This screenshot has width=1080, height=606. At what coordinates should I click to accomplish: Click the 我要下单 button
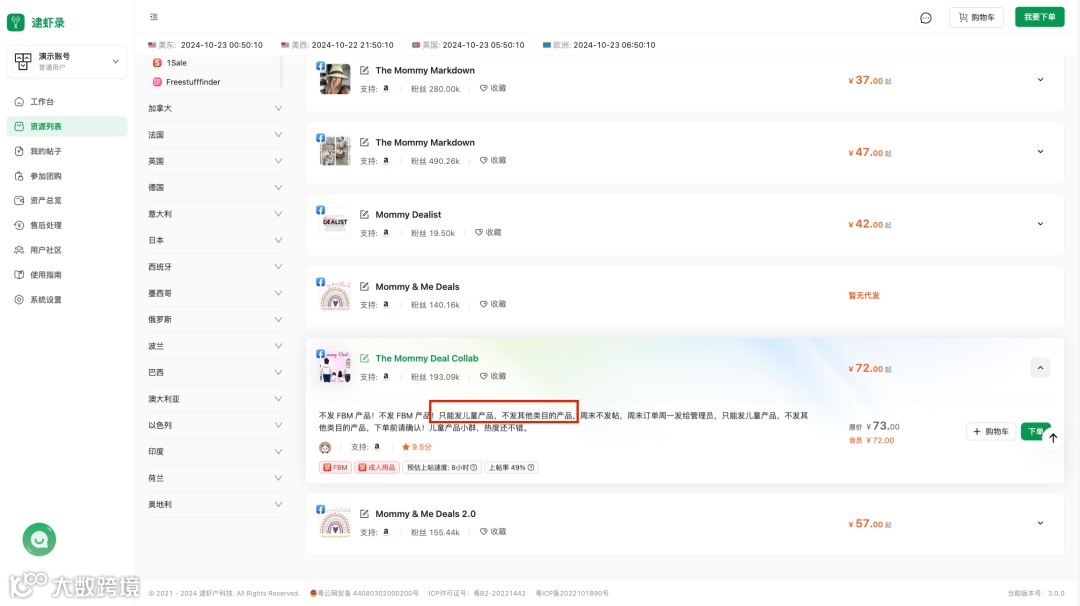pyautogui.click(x=1039, y=17)
